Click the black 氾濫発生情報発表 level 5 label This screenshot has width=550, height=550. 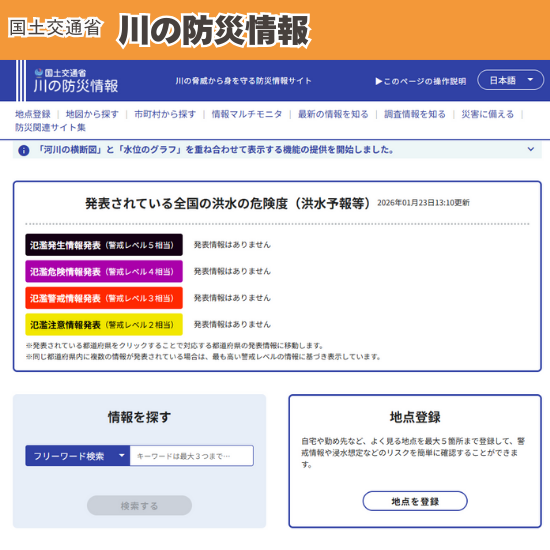(x=104, y=245)
